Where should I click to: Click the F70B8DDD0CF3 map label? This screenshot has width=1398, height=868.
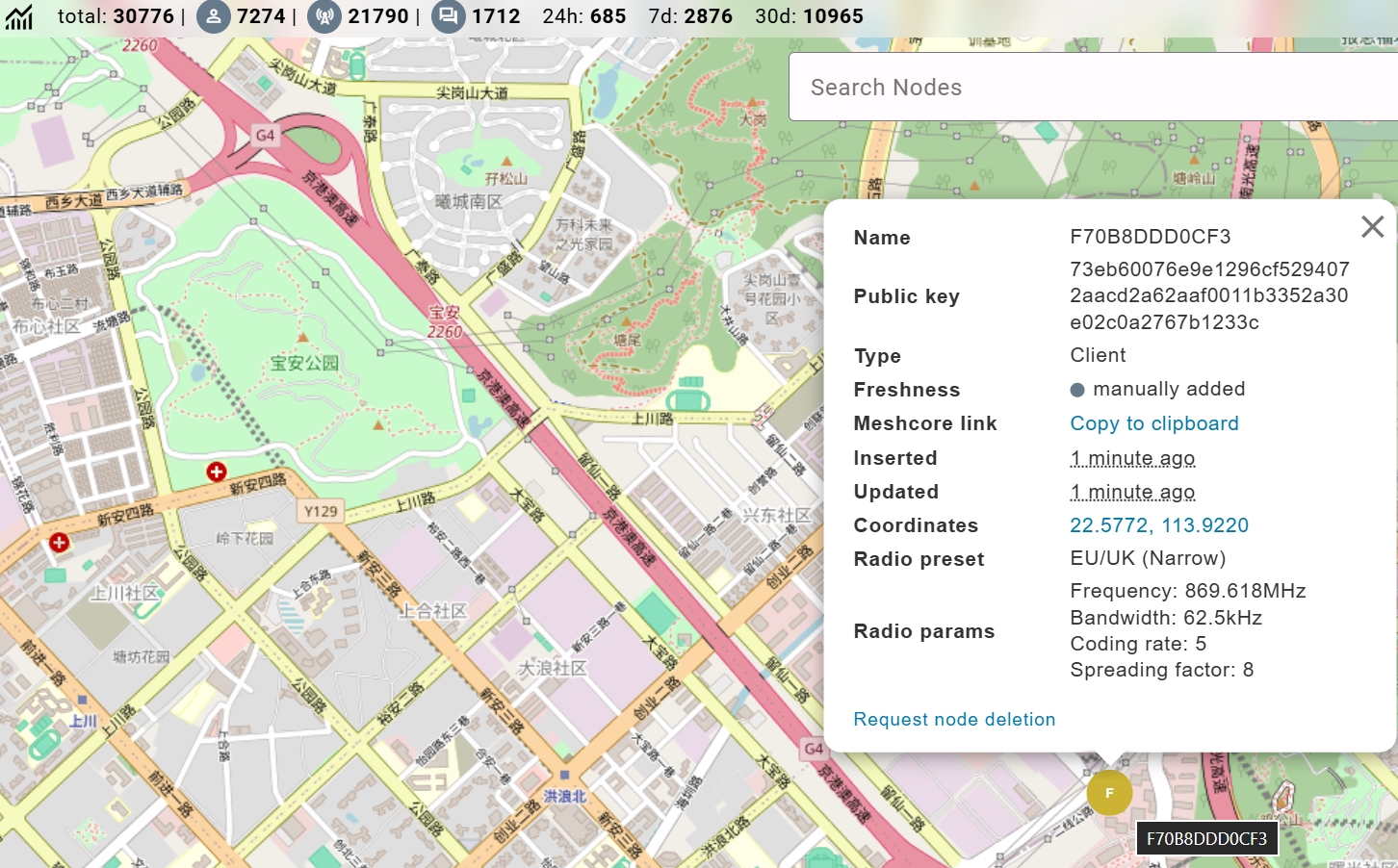pos(1206,839)
